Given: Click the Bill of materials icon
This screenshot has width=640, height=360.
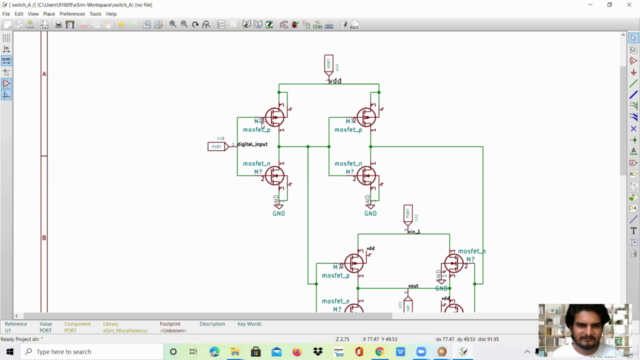Looking at the screenshot, I should [x=329, y=25].
